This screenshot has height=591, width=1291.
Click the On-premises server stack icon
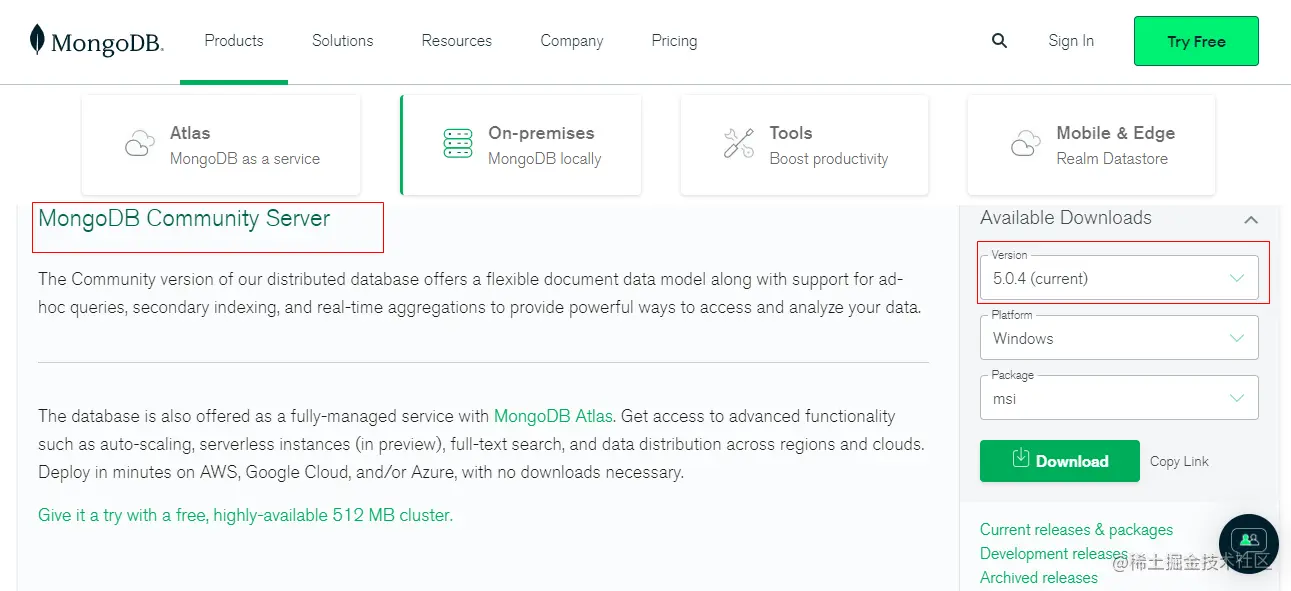pyautogui.click(x=458, y=144)
